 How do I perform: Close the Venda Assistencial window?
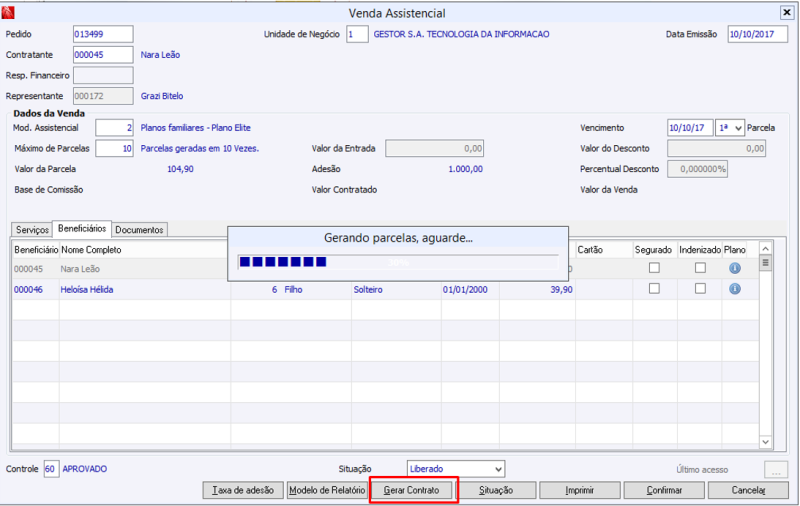coord(786,12)
